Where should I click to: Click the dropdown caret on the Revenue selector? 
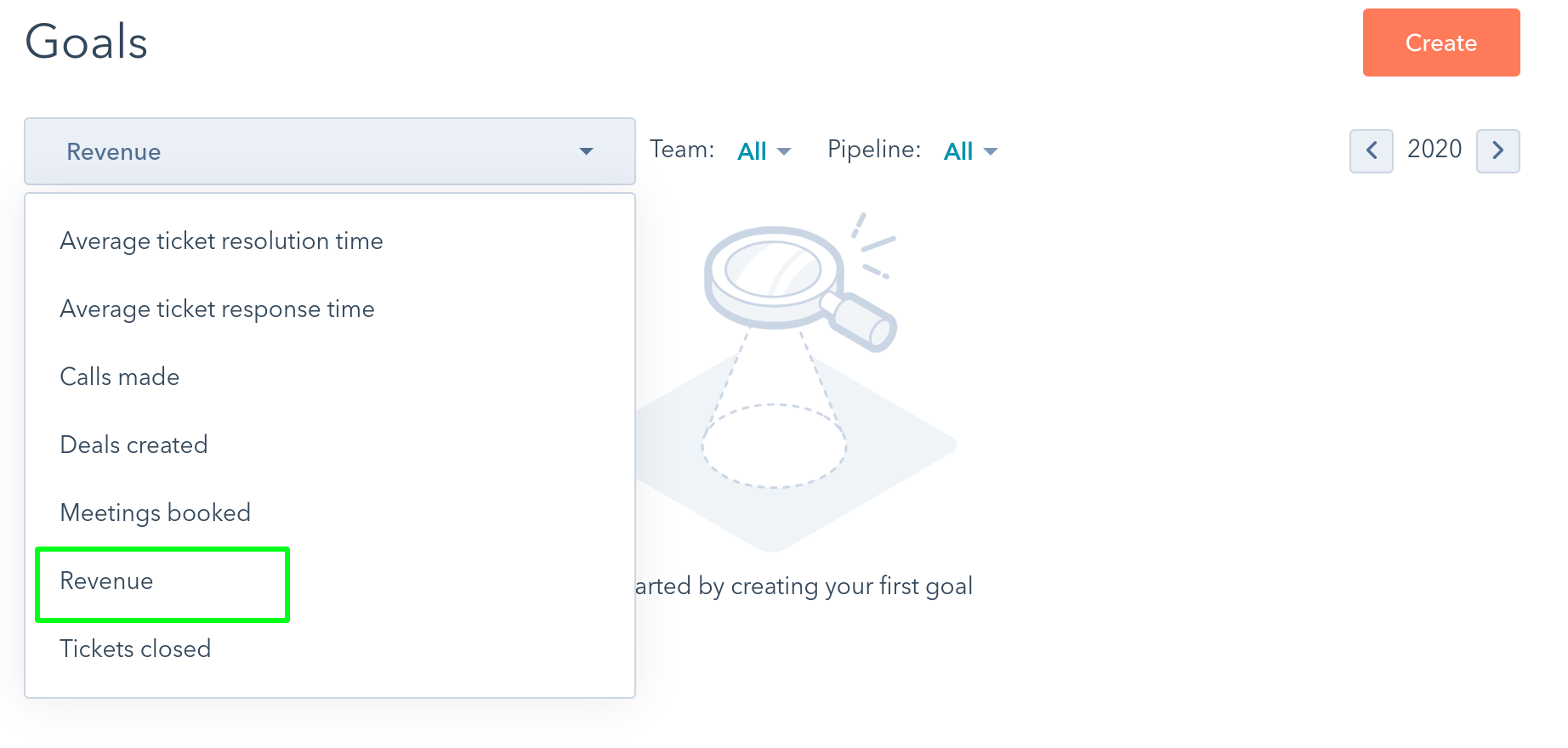(586, 151)
